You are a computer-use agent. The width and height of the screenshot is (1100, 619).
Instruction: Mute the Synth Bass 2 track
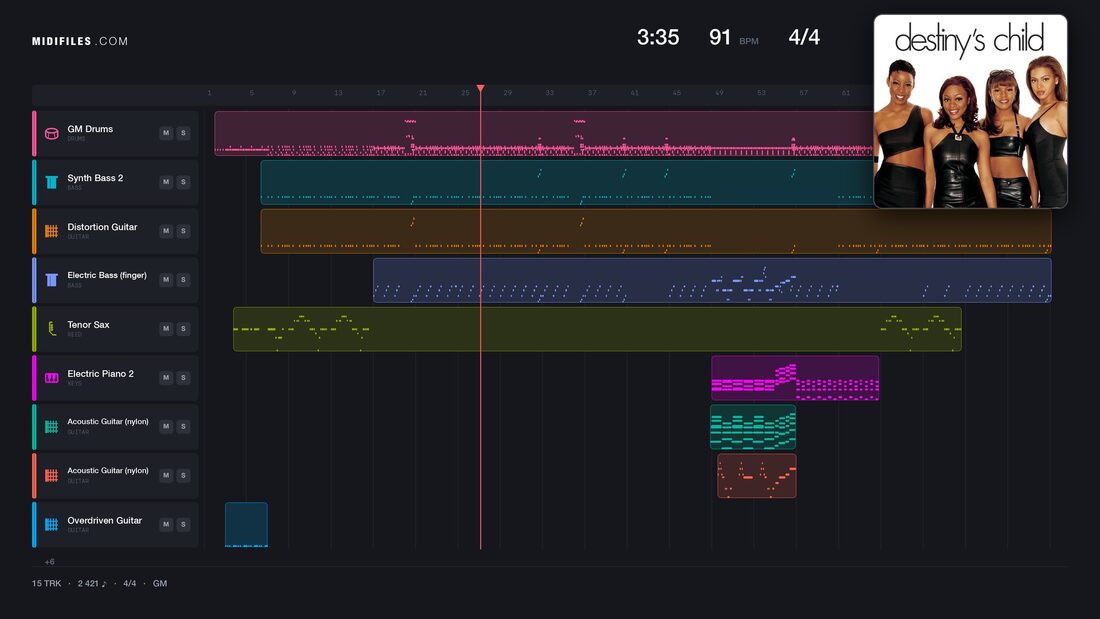166,182
